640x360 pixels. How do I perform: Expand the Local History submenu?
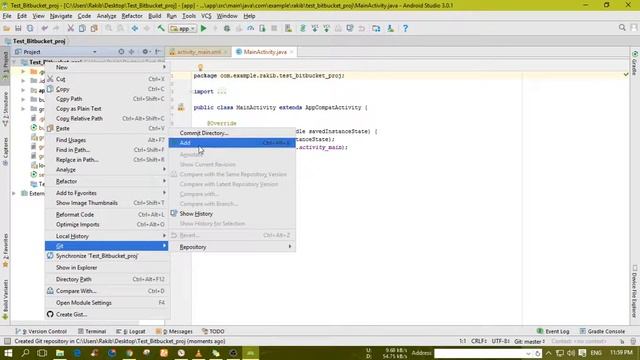pyautogui.click(x=107, y=236)
